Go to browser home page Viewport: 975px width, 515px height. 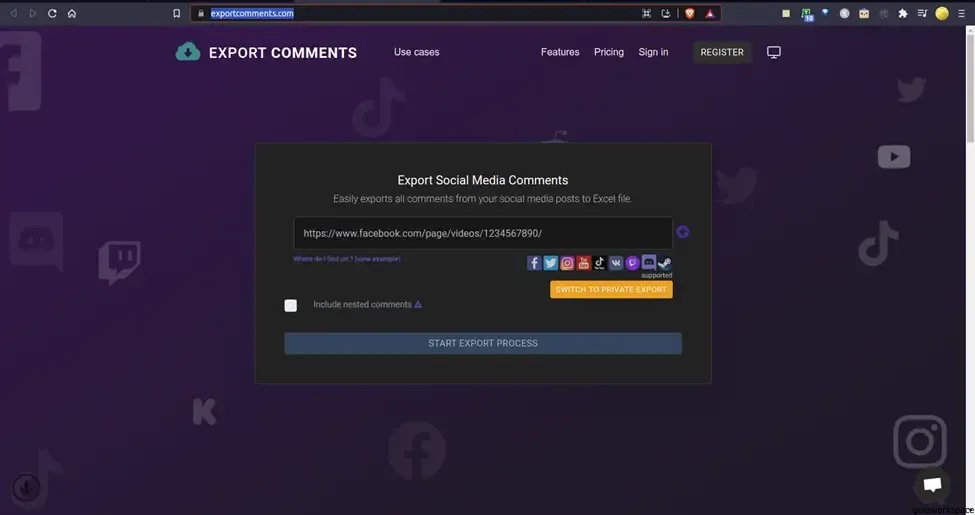pyautogui.click(x=72, y=13)
